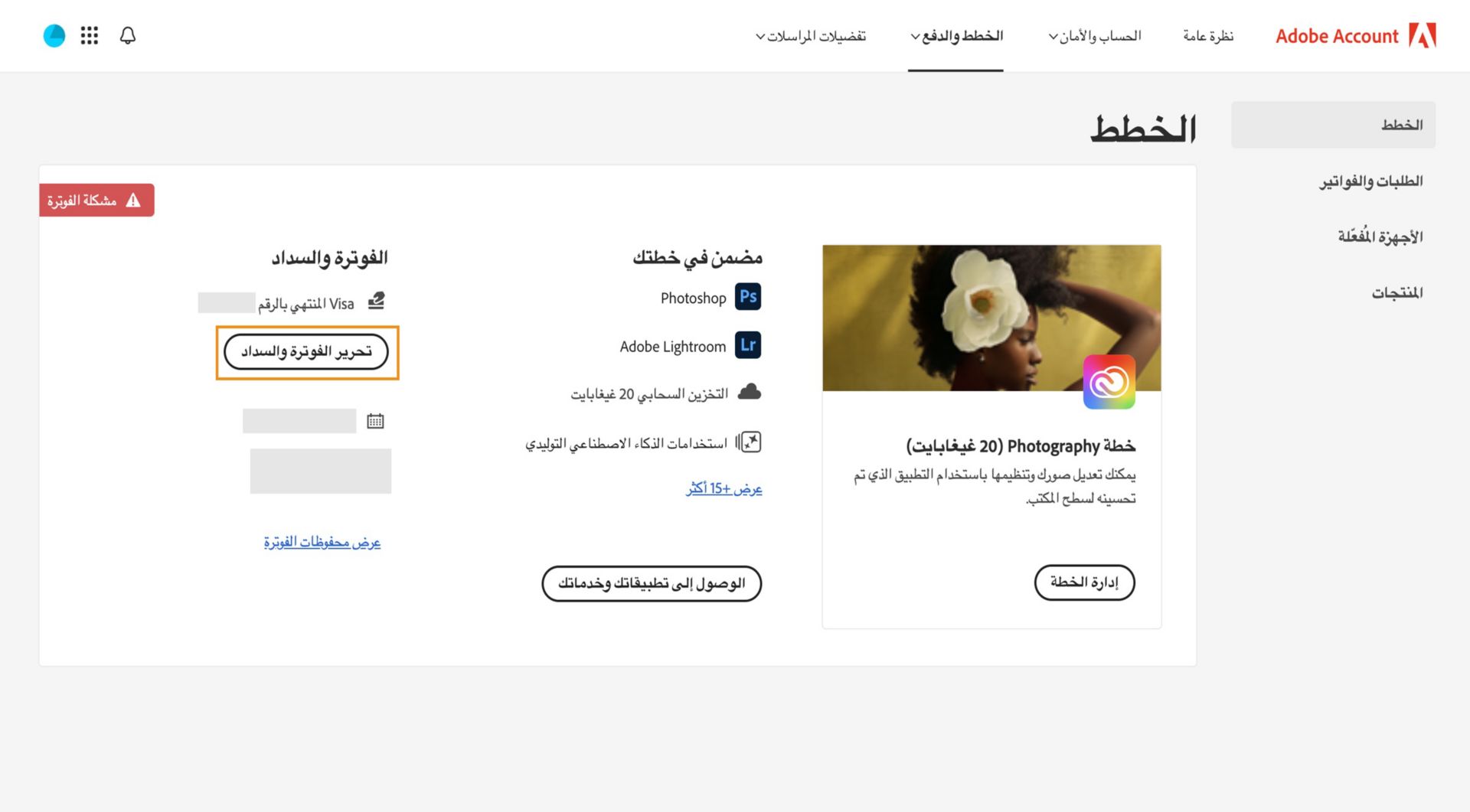Click the عرض +15 أكثر link
Viewport: 1470px width, 812px height.
(x=723, y=488)
